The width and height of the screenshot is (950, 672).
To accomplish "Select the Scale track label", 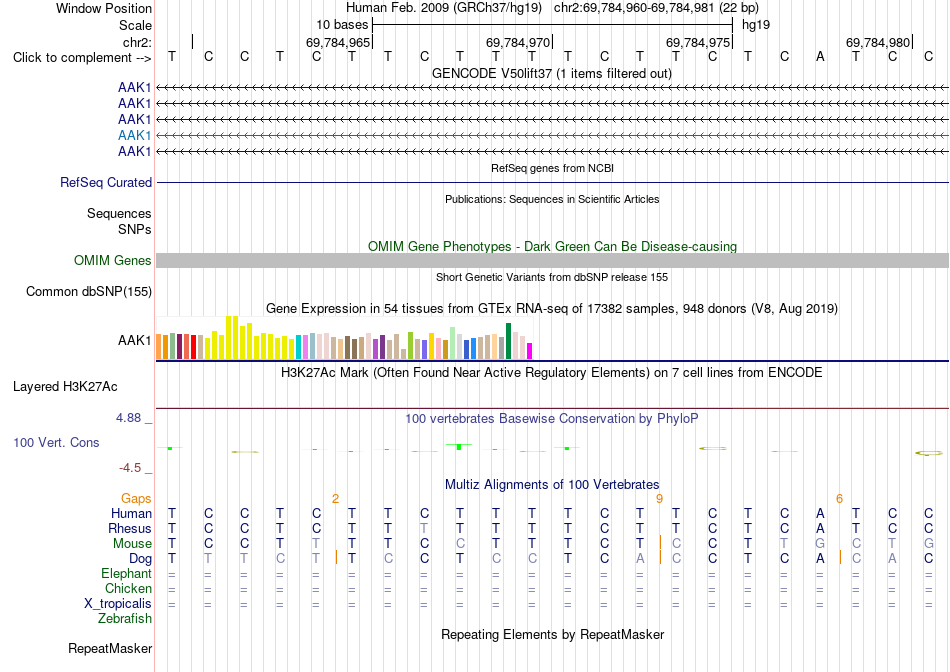I will point(135,25).
